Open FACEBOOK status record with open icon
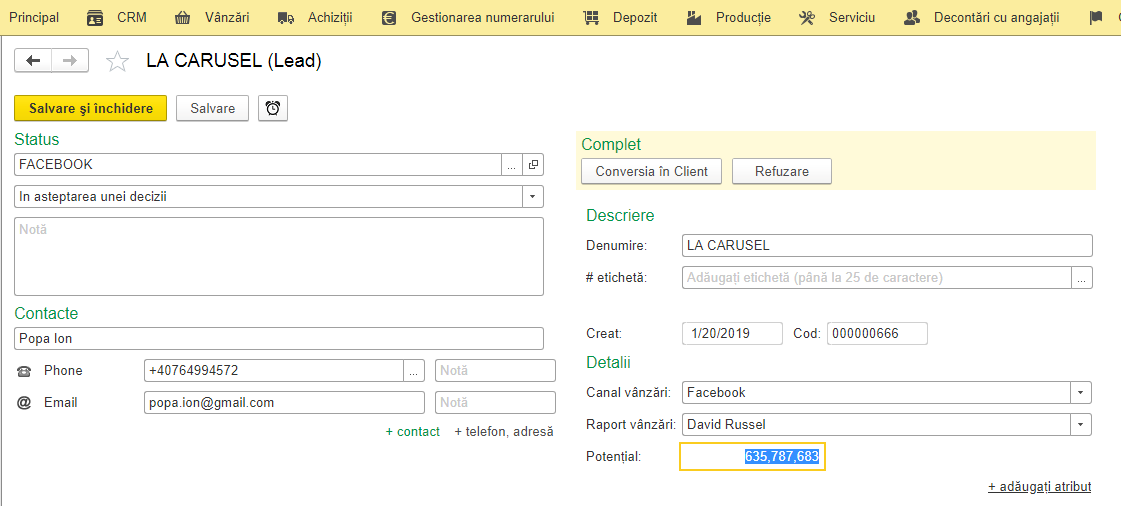The image size is (1121, 506). pos(533,164)
